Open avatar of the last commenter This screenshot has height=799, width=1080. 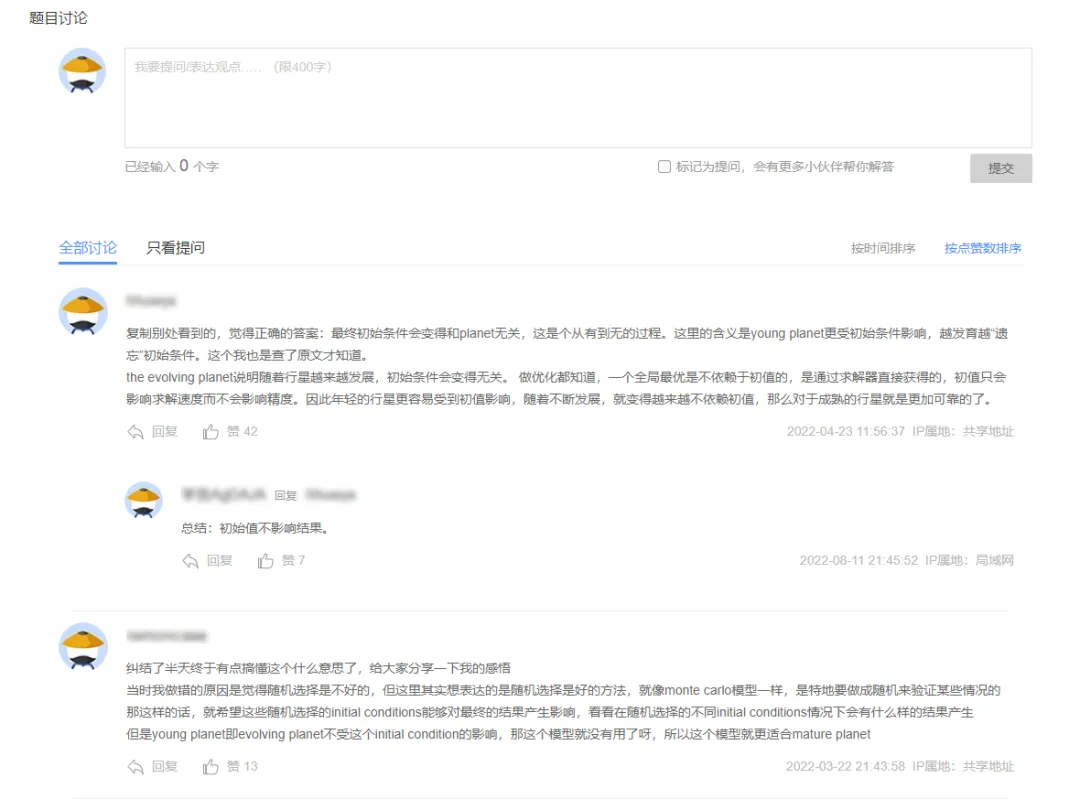pyautogui.click(x=83, y=646)
